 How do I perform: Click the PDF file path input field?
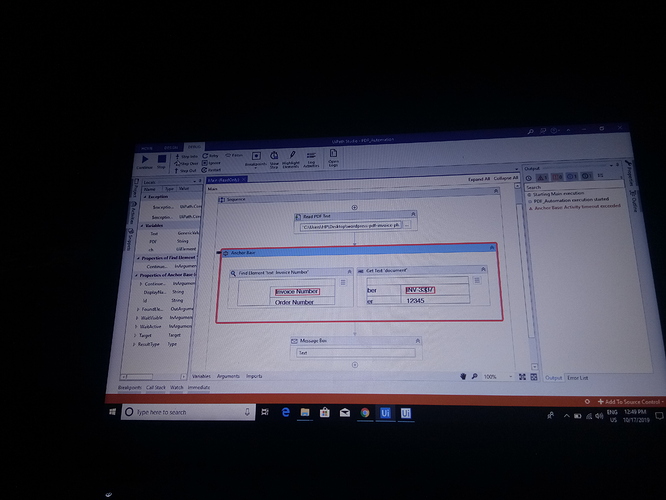350,226
